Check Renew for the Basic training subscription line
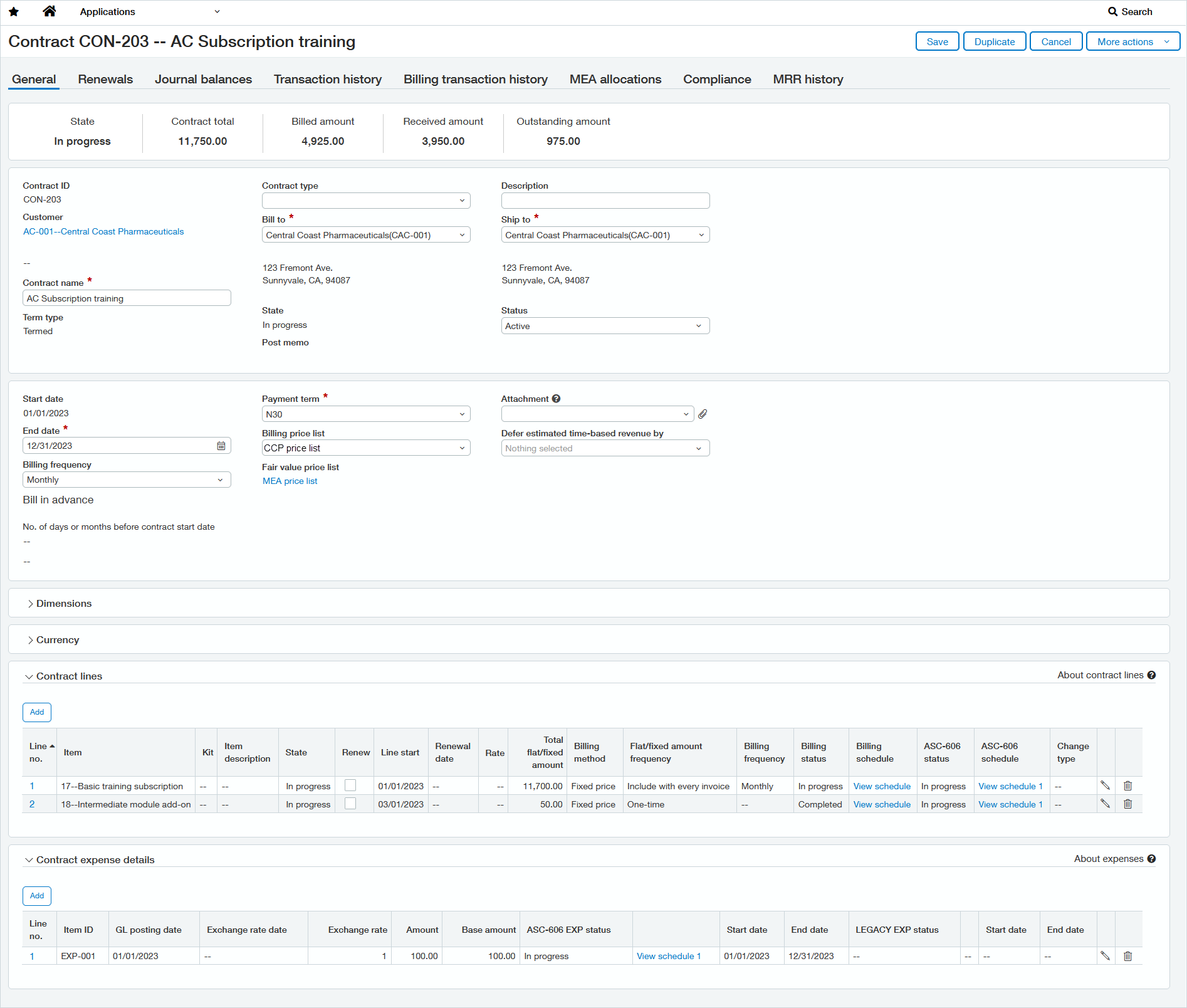 [x=350, y=785]
